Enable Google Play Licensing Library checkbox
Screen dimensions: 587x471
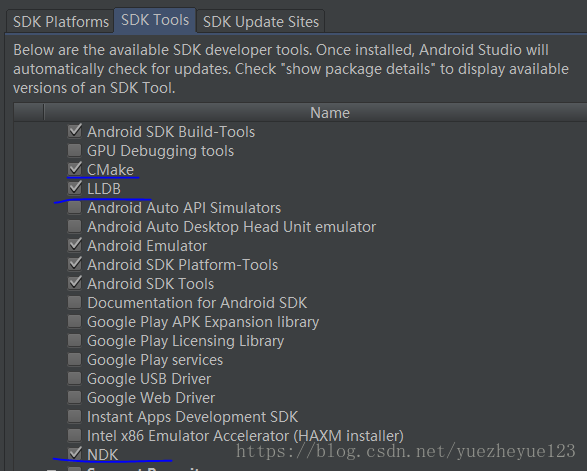(x=75, y=340)
